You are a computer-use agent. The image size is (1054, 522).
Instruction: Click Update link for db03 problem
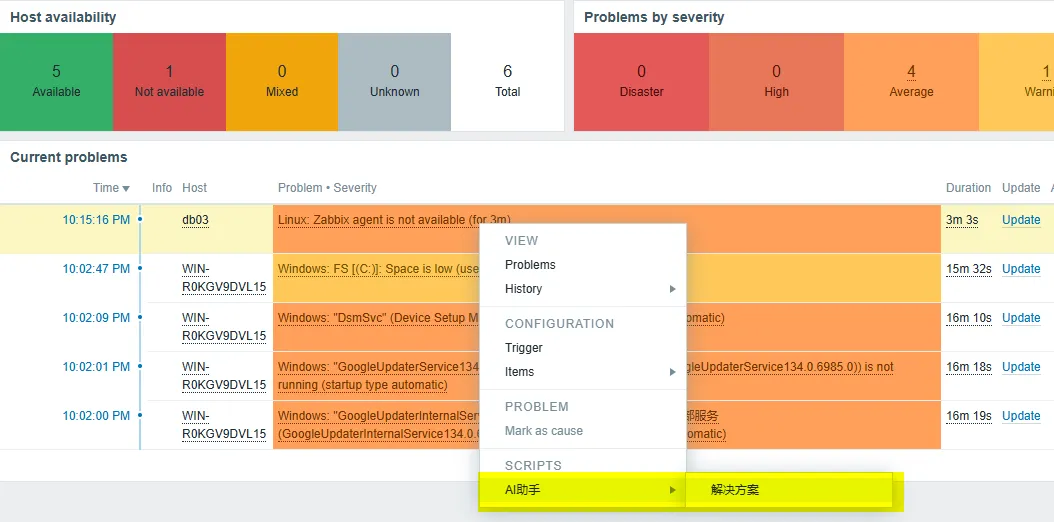pos(1021,220)
